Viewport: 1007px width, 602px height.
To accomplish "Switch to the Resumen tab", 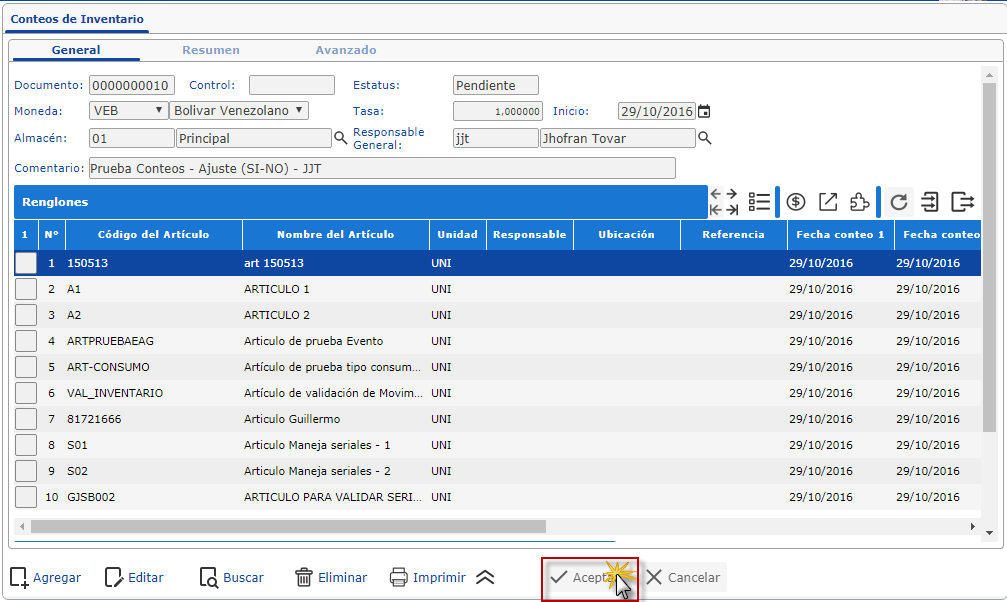I will pyautogui.click(x=210, y=50).
